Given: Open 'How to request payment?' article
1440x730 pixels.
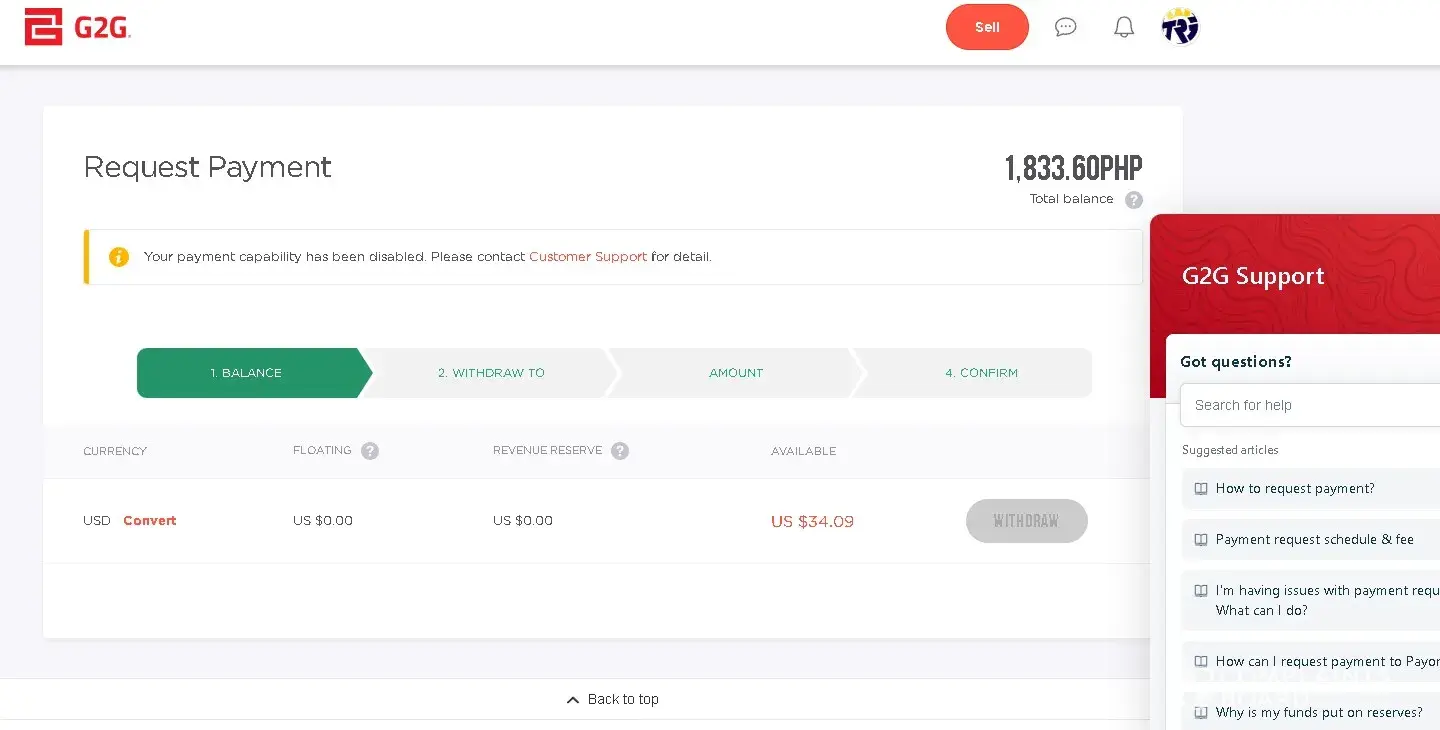Looking at the screenshot, I should [1295, 489].
